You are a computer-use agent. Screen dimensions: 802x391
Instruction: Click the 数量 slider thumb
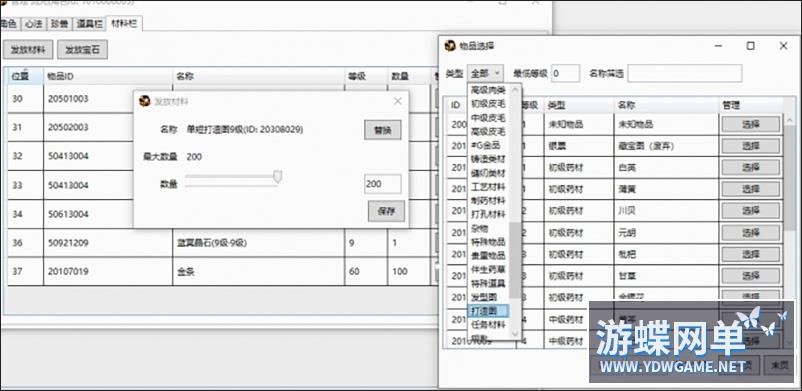[x=278, y=177]
